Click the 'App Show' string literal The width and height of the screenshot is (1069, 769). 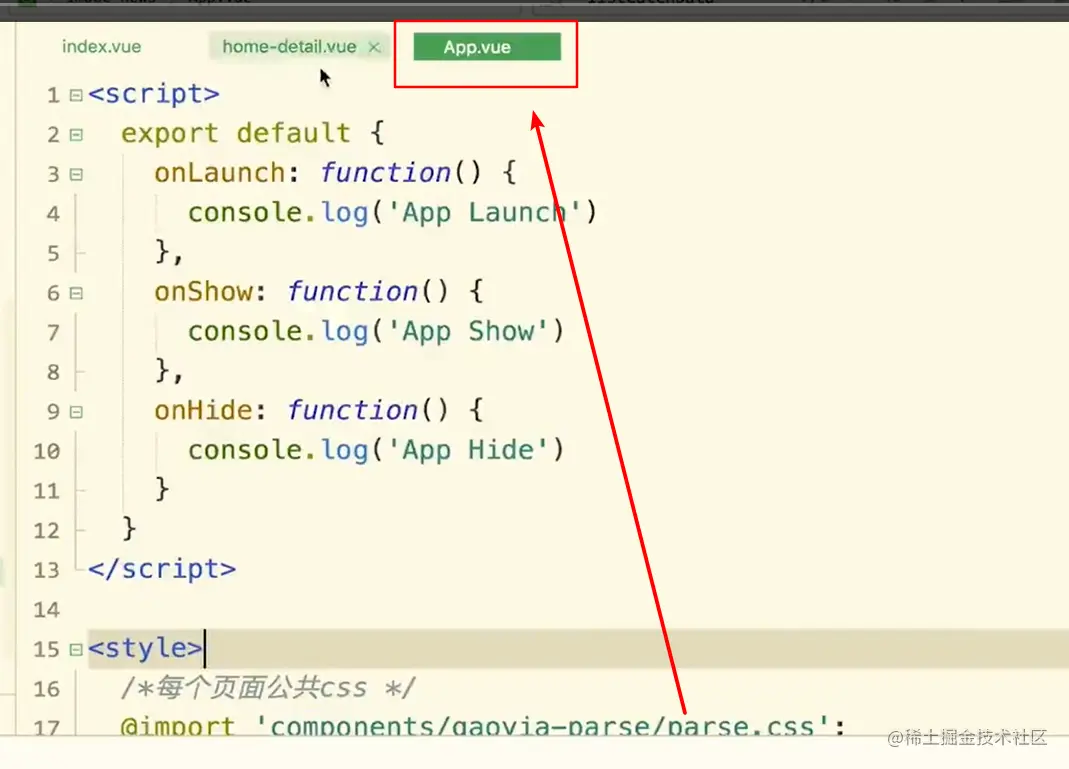468,331
